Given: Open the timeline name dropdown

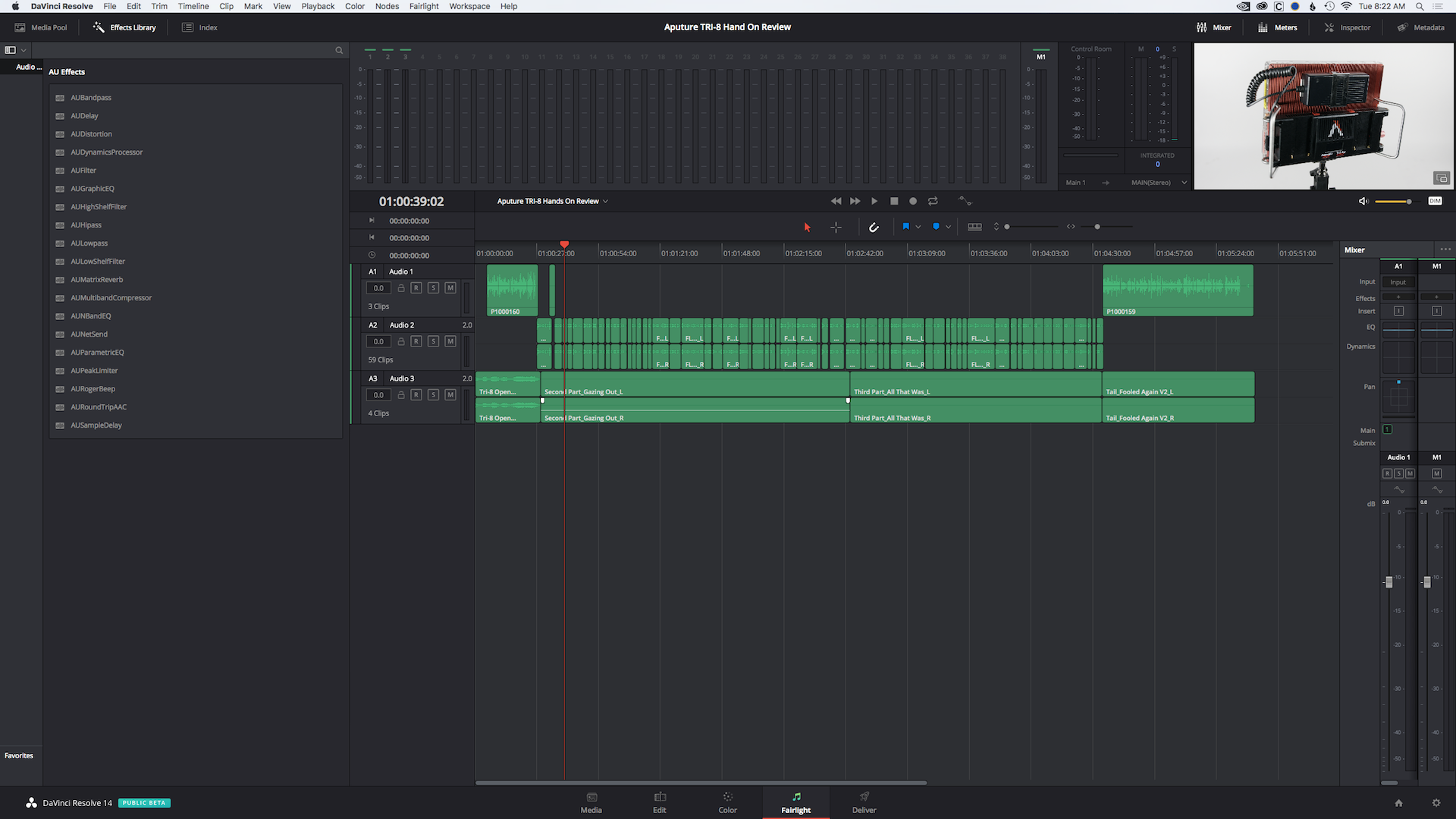Looking at the screenshot, I should pos(605,202).
